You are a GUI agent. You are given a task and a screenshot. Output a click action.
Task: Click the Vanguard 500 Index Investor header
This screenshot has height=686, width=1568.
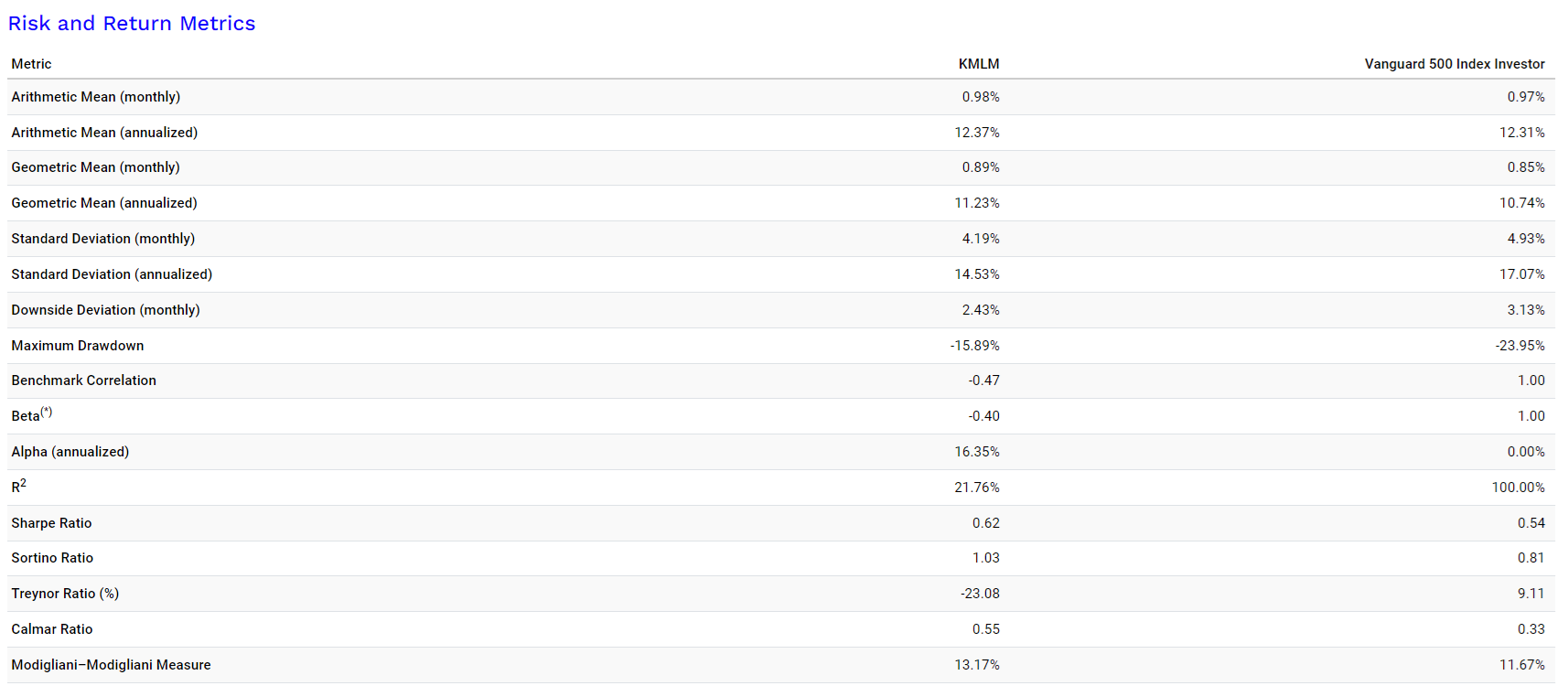click(1454, 64)
